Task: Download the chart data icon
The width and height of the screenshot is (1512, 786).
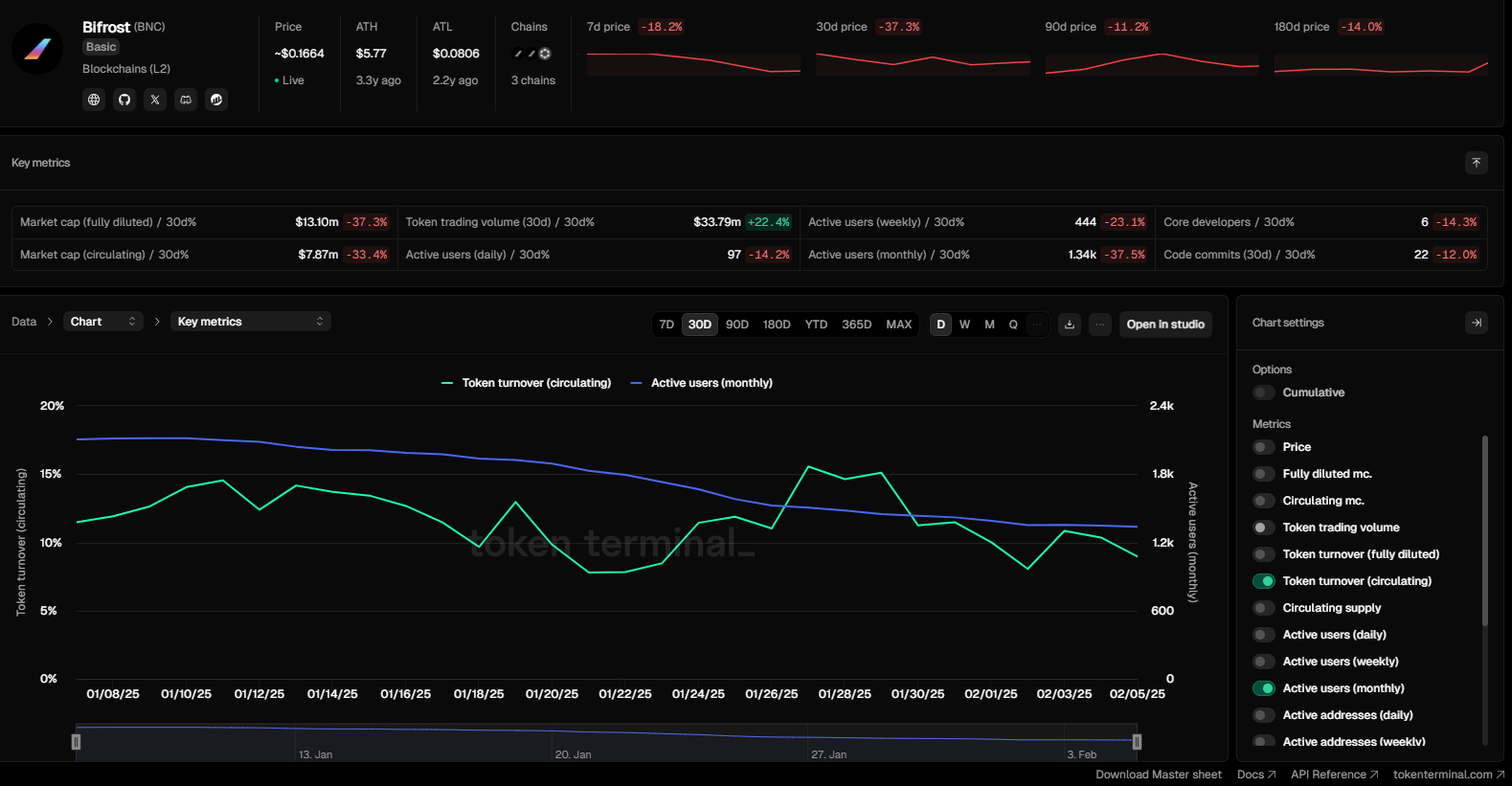Action: click(x=1070, y=325)
